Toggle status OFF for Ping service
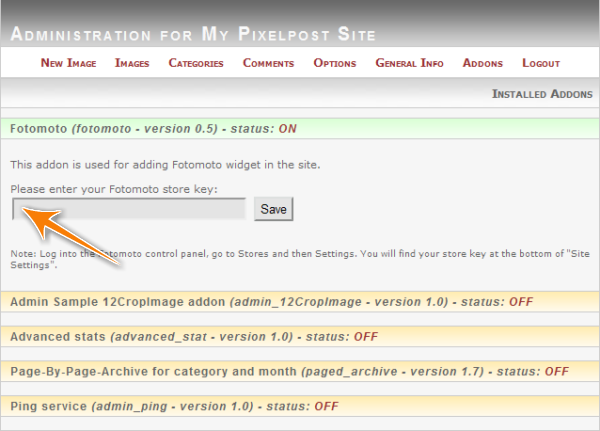Viewport: 600px width, 431px height. pos(326,406)
